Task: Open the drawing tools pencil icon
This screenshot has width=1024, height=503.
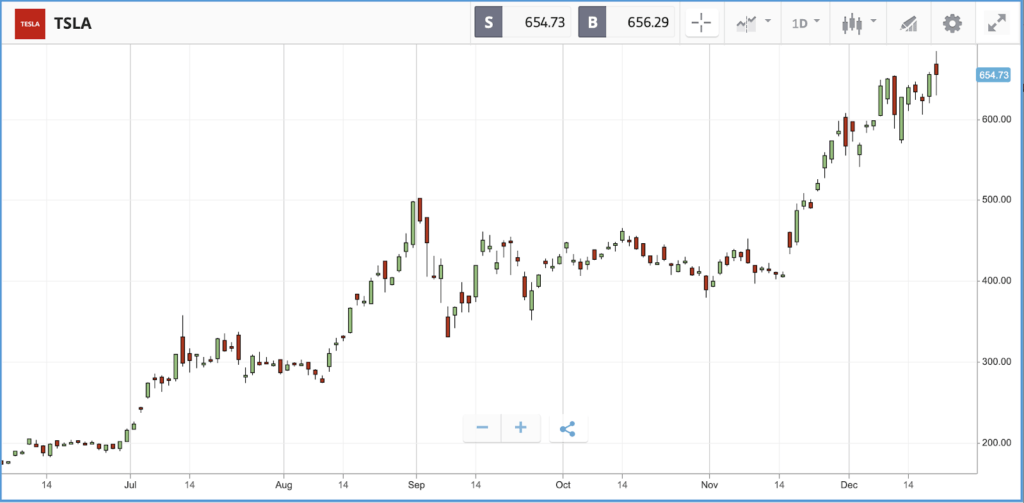Action: 908,24
